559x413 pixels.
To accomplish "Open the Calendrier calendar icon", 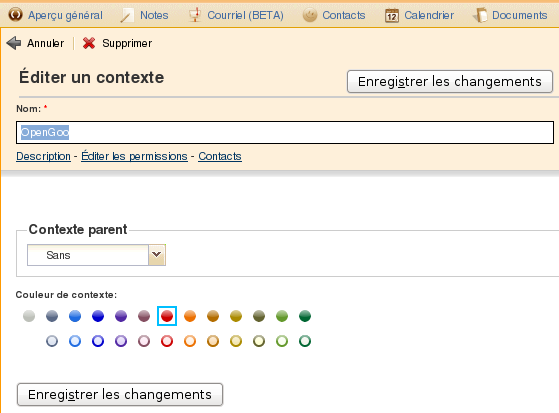I will pos(391,15).
